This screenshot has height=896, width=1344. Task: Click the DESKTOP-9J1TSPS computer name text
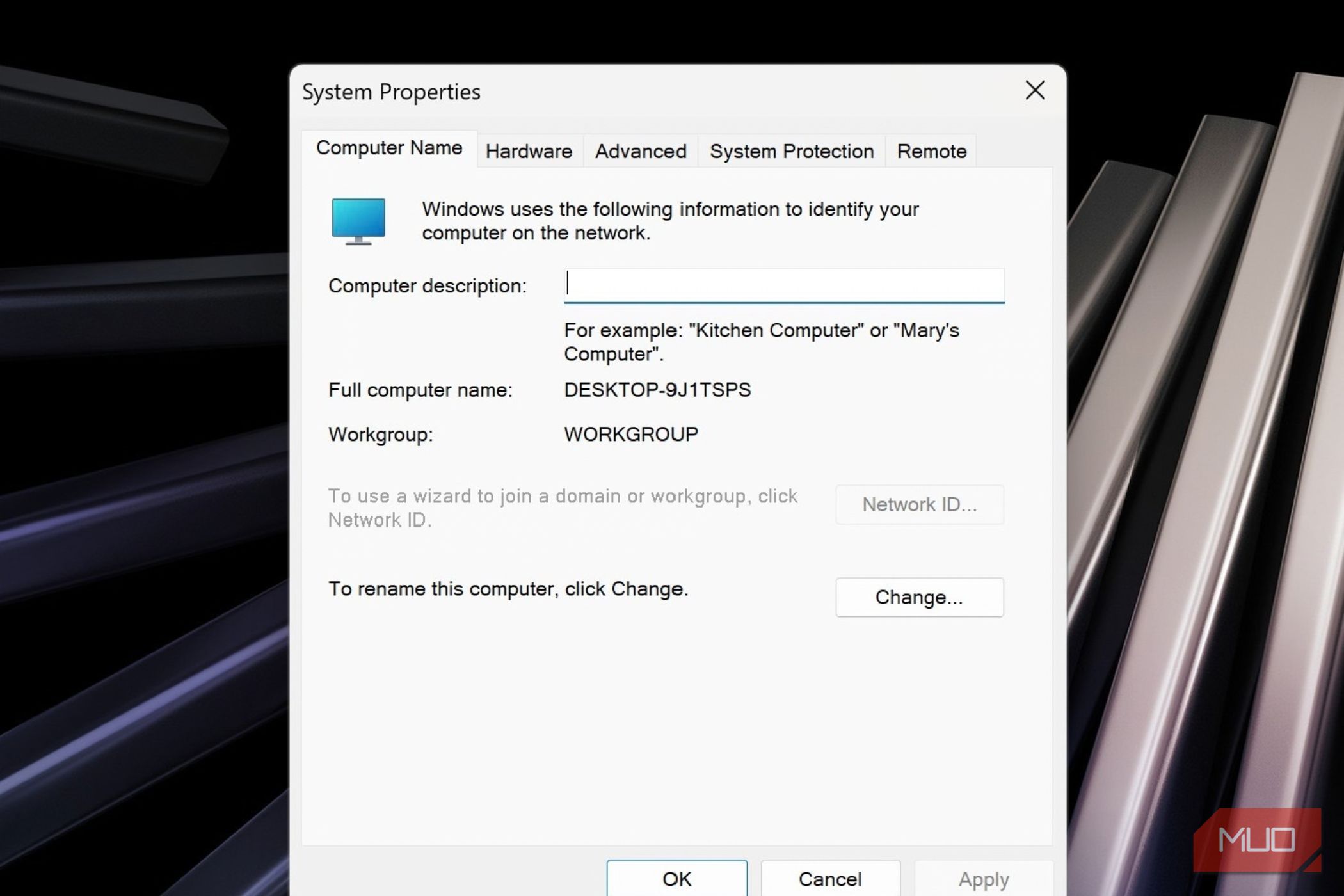[x=657, y=390]
